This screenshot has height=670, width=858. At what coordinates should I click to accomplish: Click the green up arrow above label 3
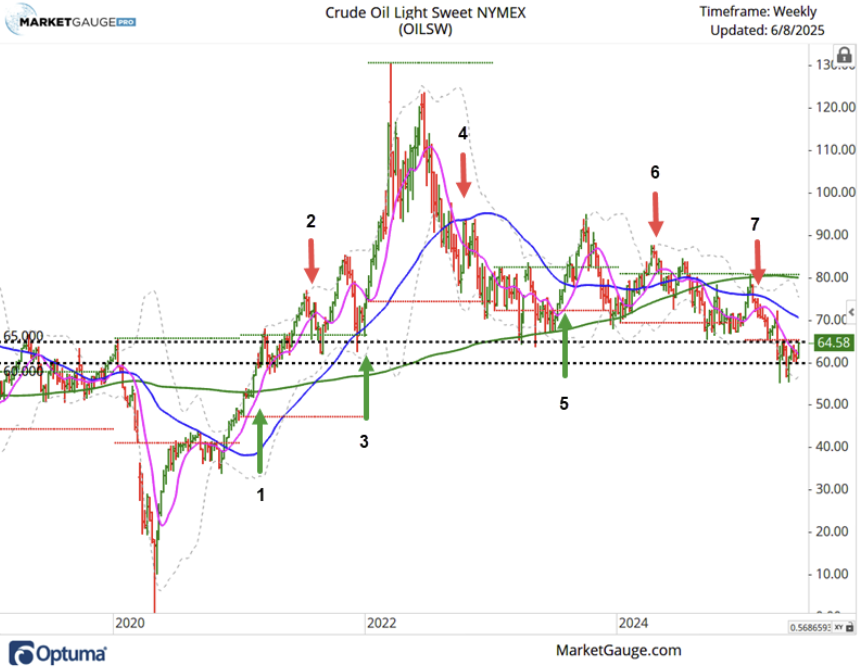(366, 390)
